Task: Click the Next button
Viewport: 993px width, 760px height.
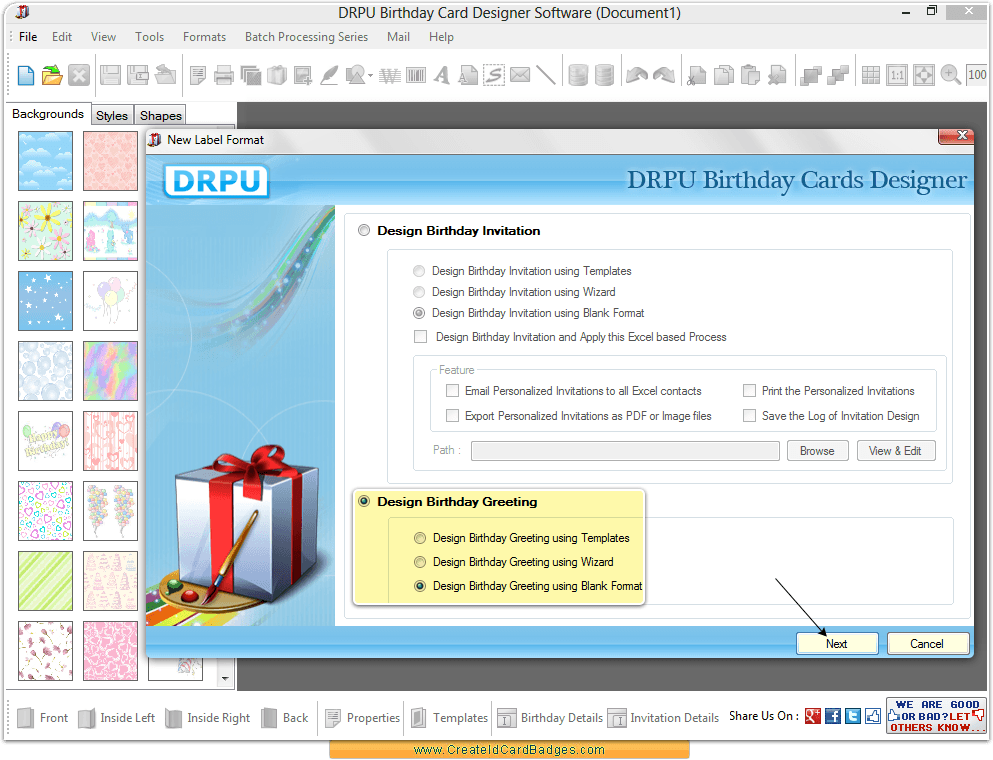Action: [837, 643]
